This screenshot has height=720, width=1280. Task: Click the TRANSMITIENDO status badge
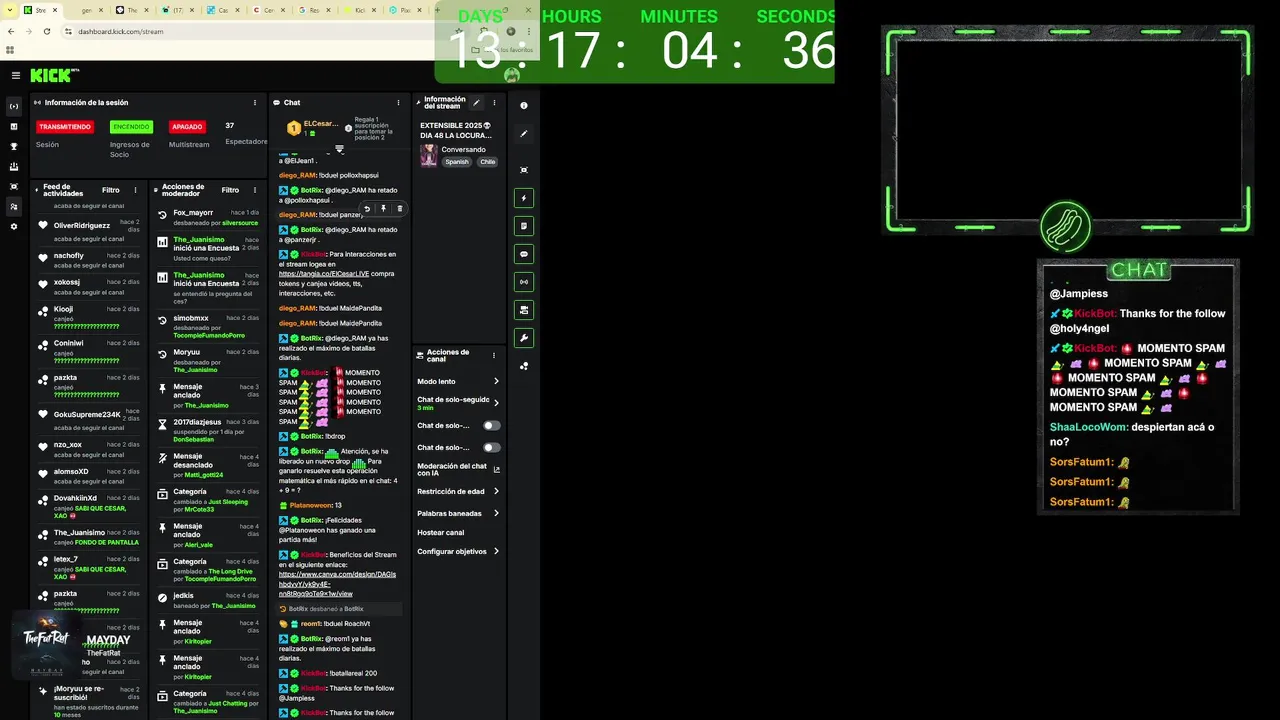click(65, 127)
